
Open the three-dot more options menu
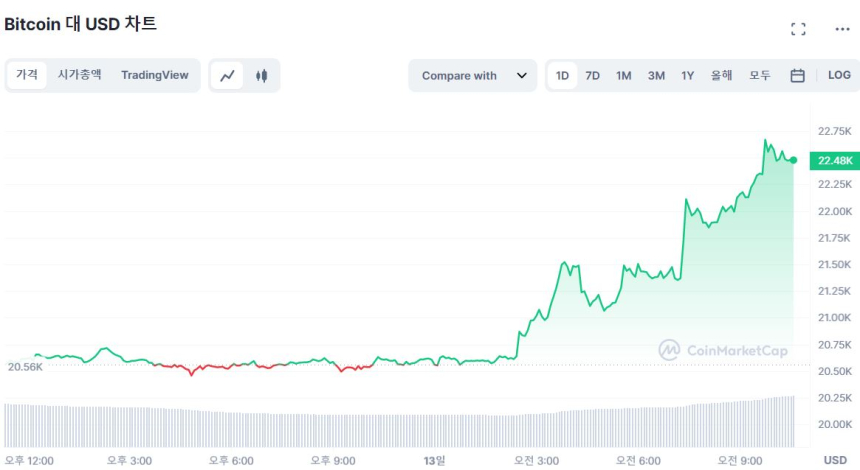coord(842,29)
